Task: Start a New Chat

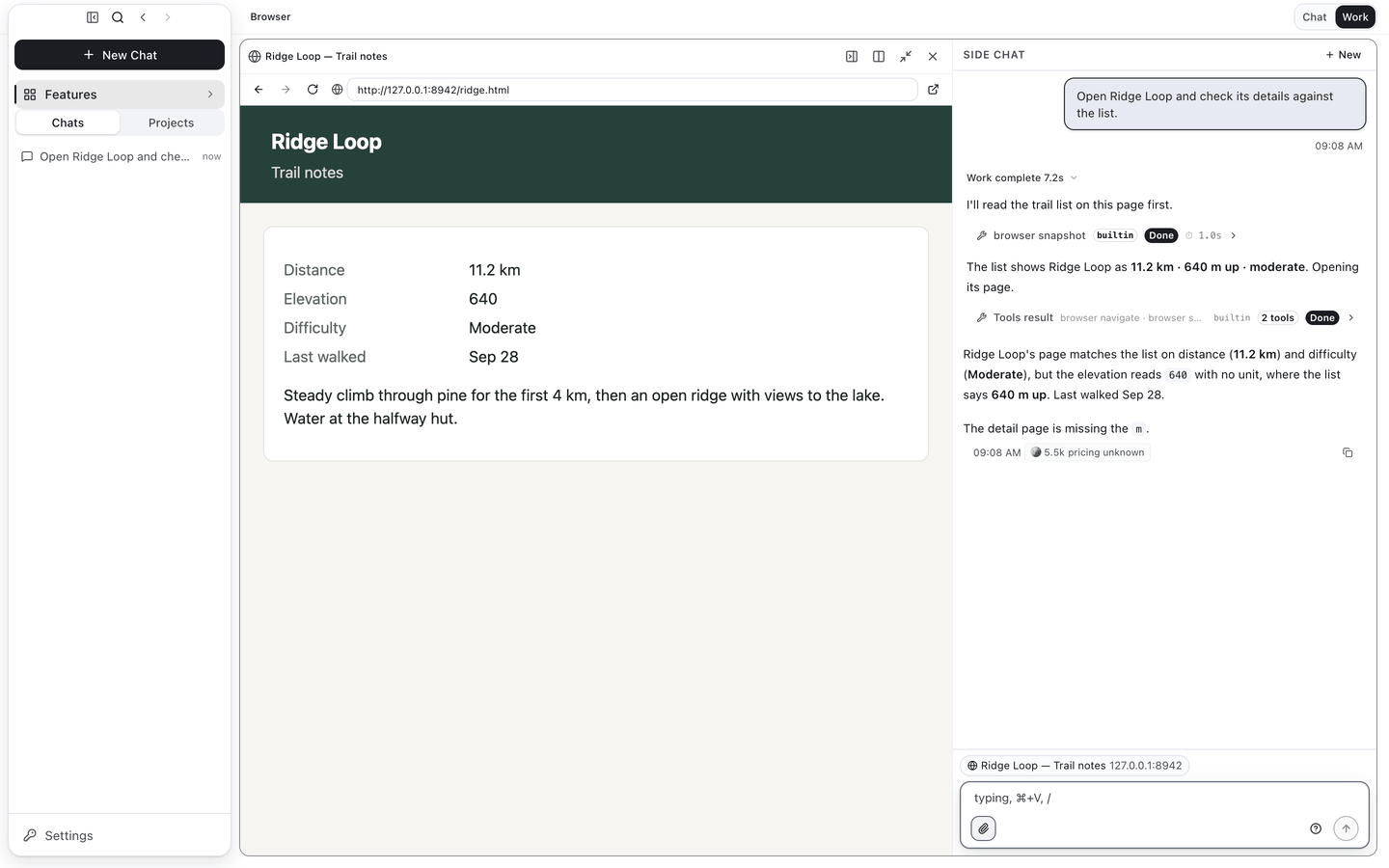Action: (x=120, y=55)
